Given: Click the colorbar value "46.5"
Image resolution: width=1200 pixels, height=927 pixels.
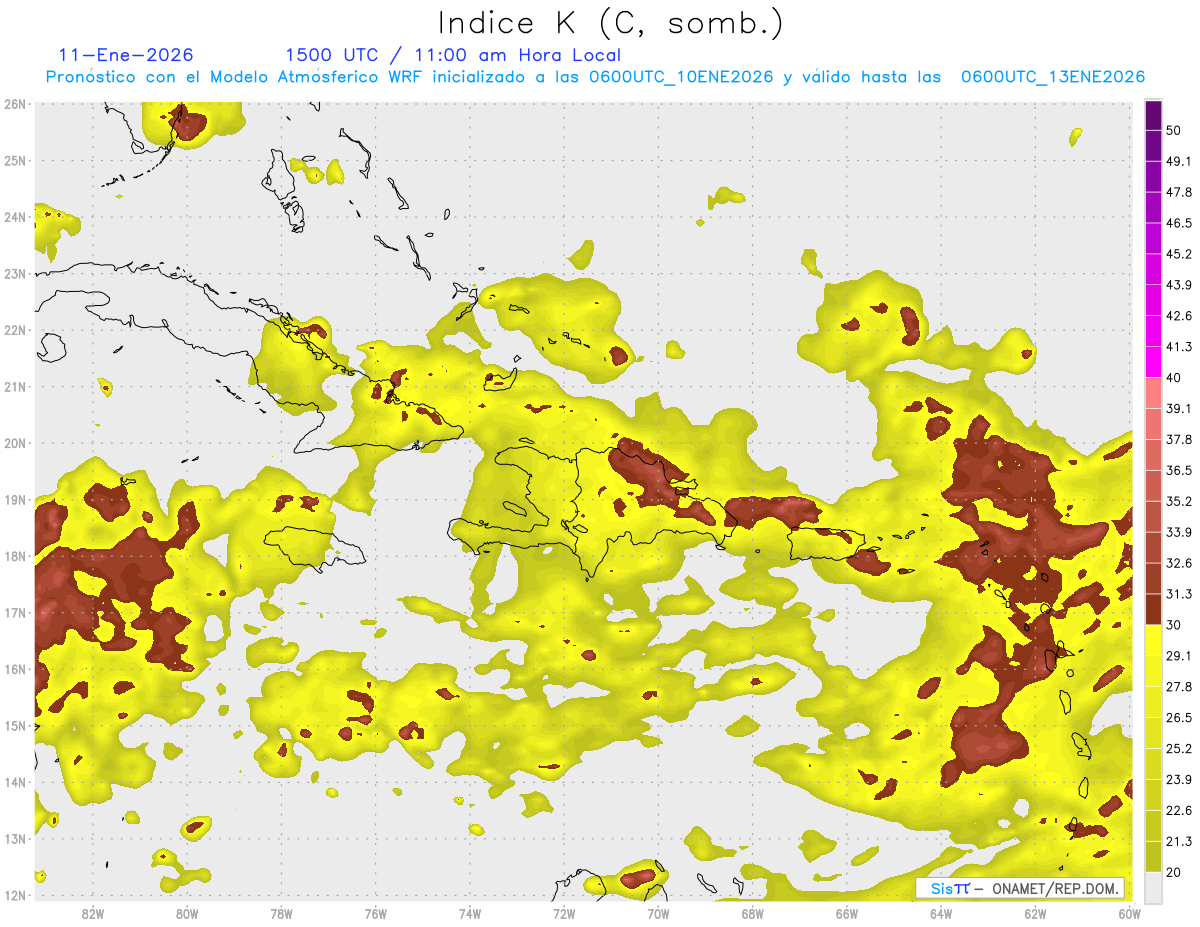Looking at the screenshot, I should click(x=1178, y=223).
